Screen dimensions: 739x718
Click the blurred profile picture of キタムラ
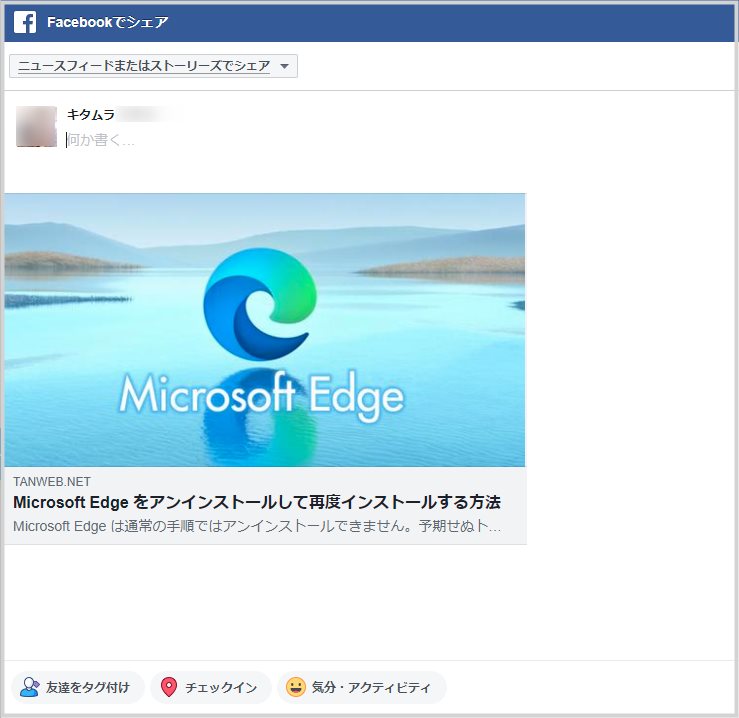pyautogui.click(x=36, y=126)
